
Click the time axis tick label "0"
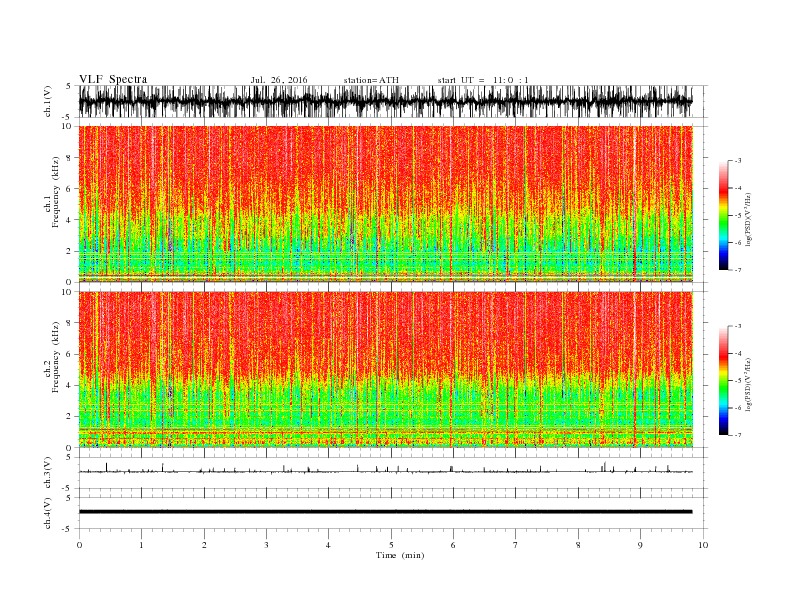point(79,545)
